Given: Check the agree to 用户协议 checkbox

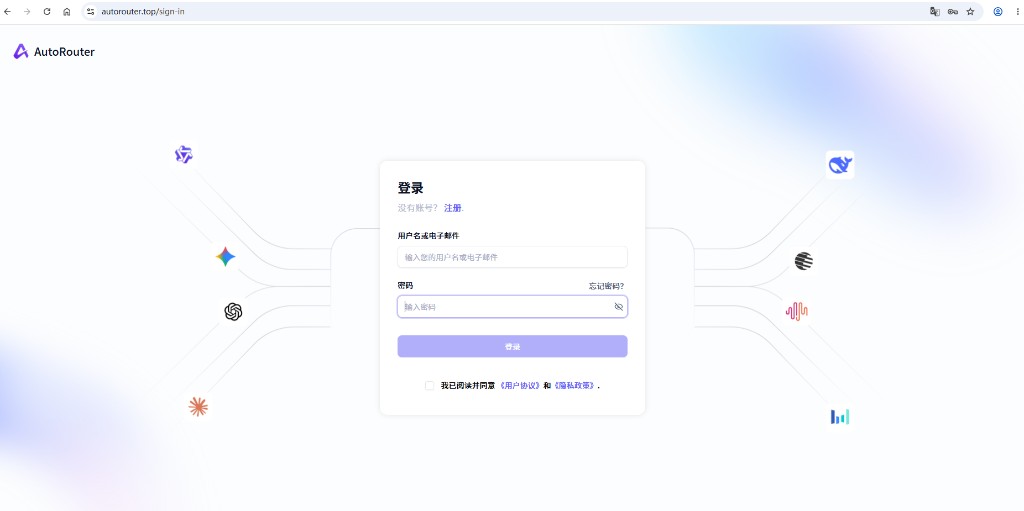Looking at the screenshot, I should point(429,386).
